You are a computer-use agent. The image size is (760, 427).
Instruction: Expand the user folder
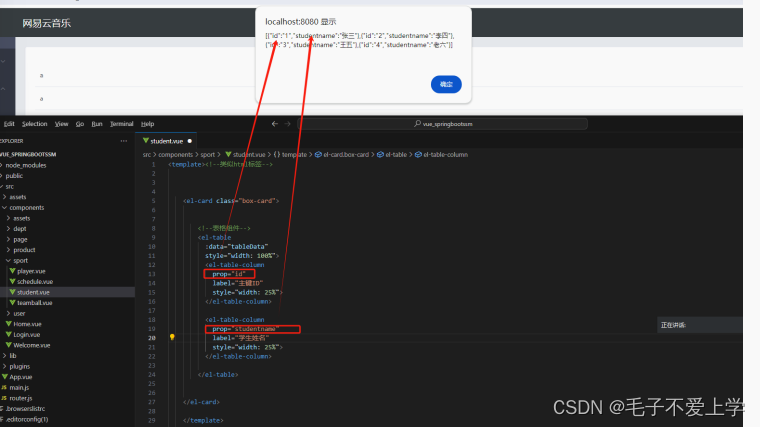19,314
